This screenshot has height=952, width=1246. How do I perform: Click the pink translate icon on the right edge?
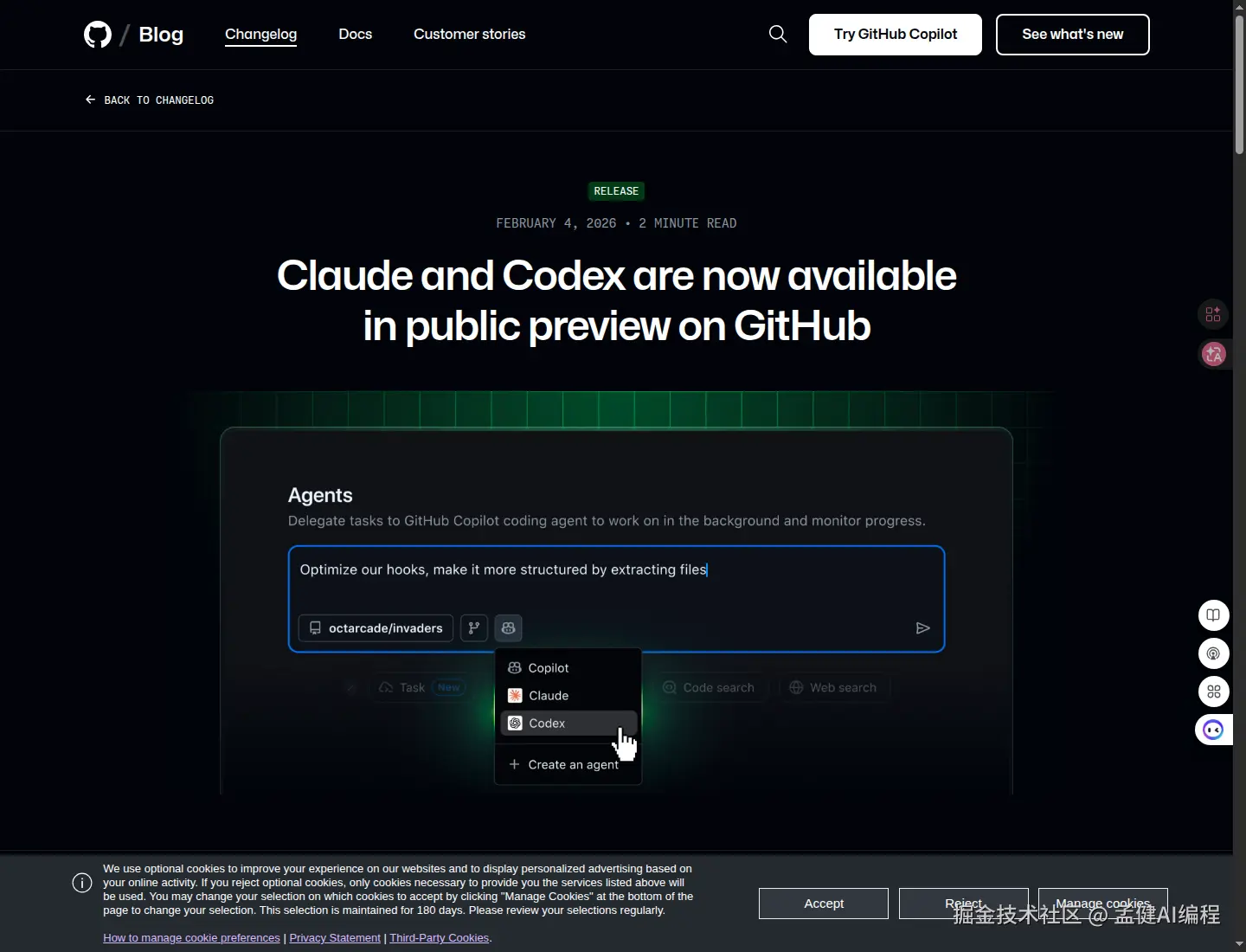point(1213,354)
